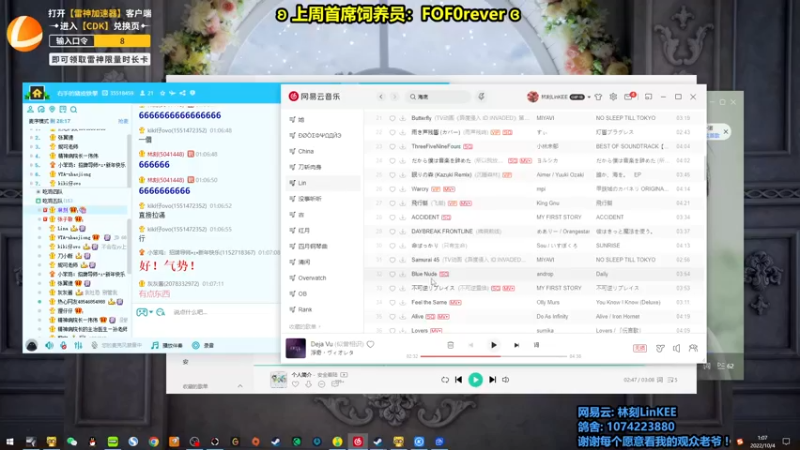Like the Warcry song heart
Viewport: 800px width, 450px height.
click(392, 189)
